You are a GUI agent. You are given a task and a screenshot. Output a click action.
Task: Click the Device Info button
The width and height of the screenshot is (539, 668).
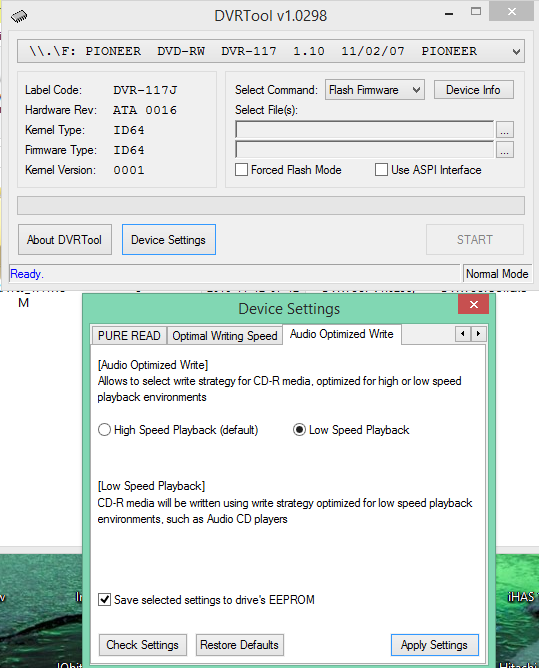coord(473,90)
